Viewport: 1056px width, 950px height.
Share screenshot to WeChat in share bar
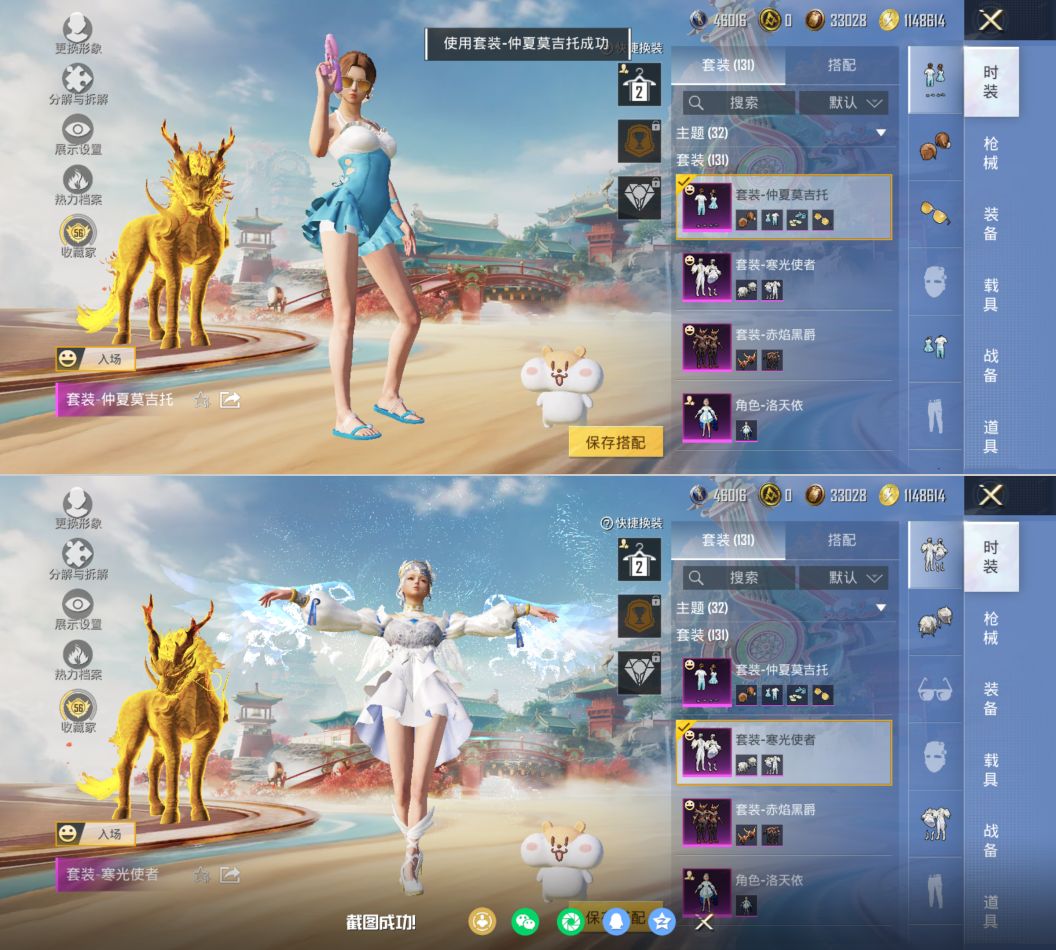point(525,921)
